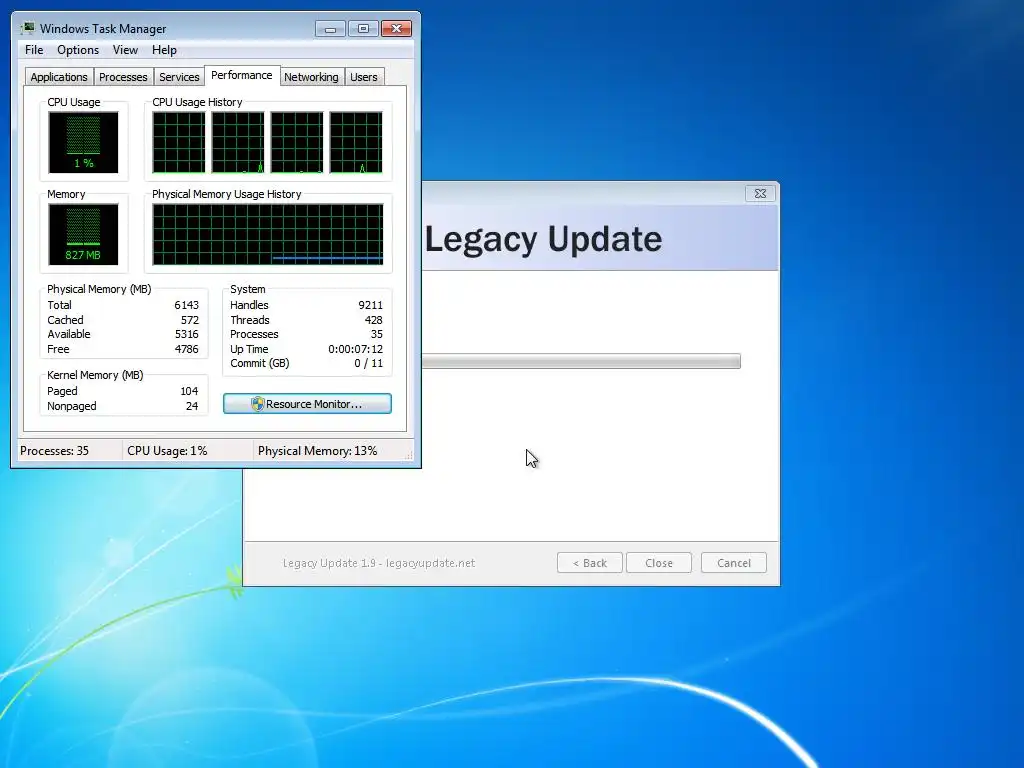Select the Performance tab
The image size is (1024, 768).
point(242,75)
